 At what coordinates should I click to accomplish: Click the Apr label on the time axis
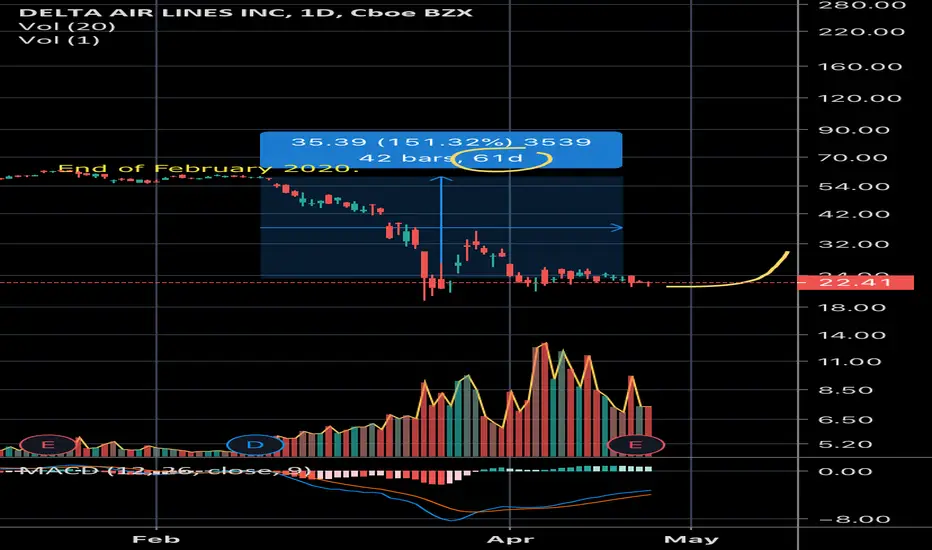pyautogui.click(x=510, y=539)
